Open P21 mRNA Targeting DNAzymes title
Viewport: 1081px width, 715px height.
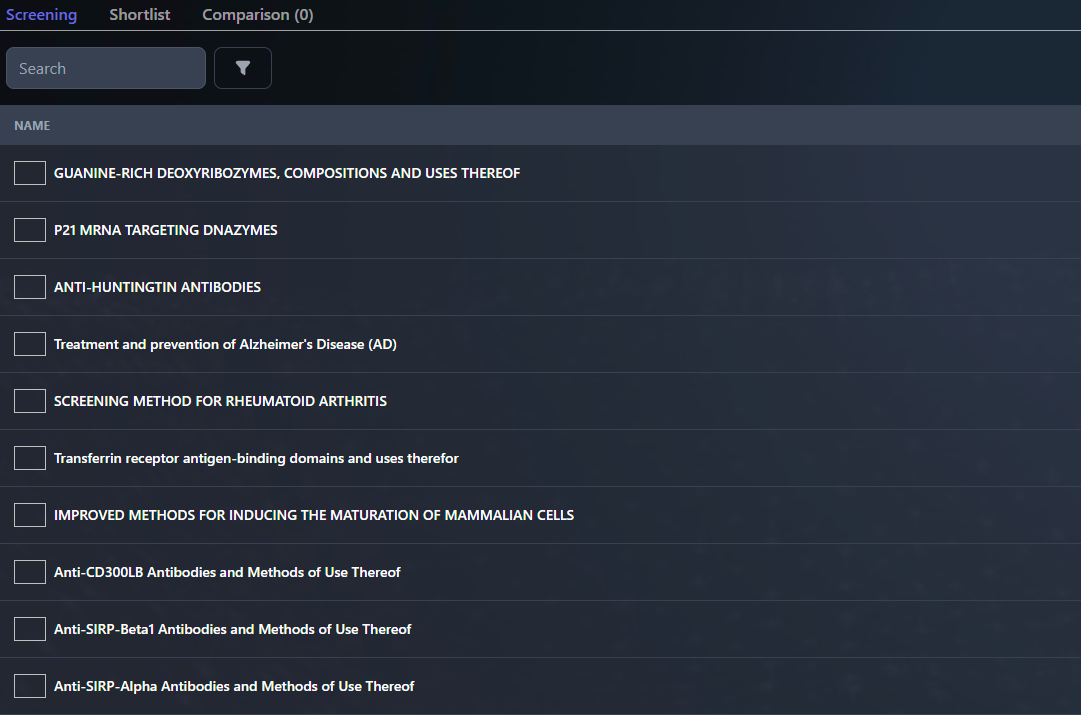166,230
